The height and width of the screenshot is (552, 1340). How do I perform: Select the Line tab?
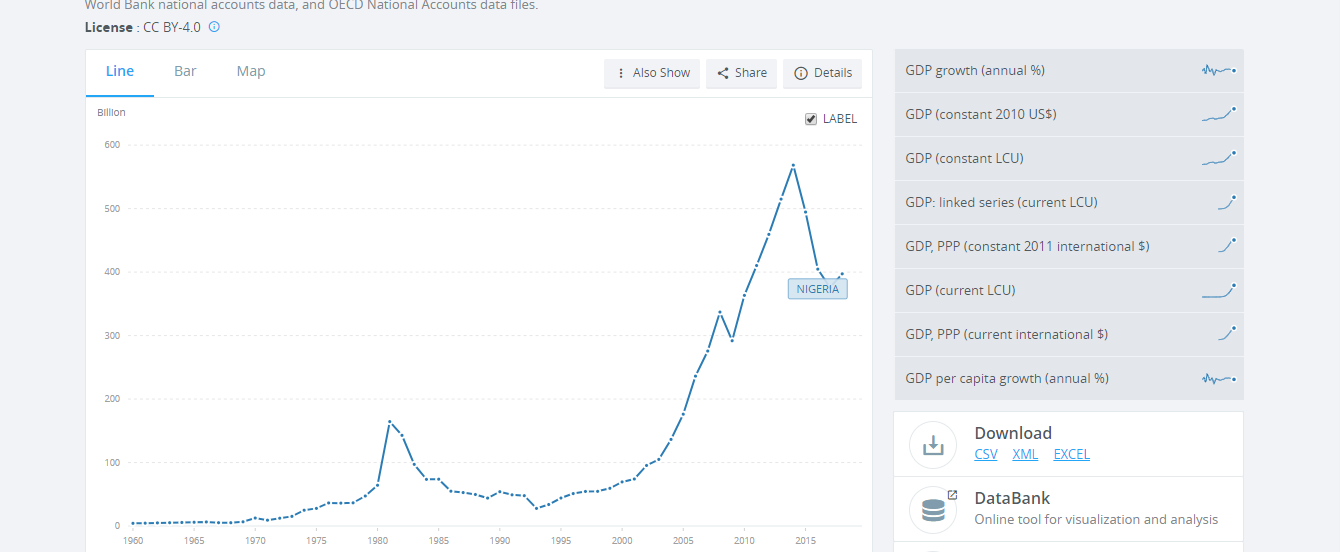tap(120, 71)
